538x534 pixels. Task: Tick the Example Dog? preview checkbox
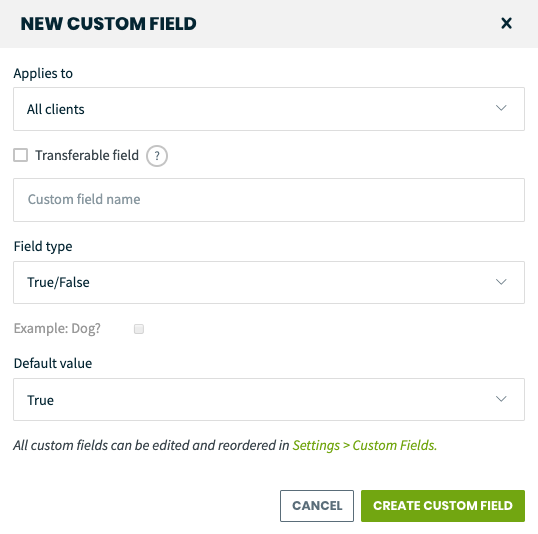[139, 329]
